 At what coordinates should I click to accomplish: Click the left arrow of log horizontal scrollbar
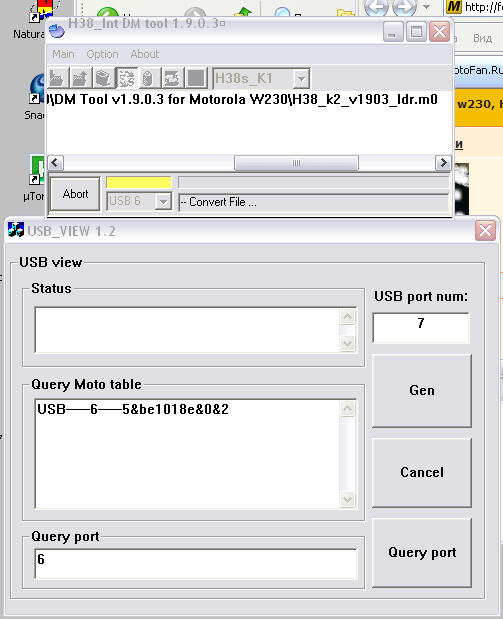coord(55,163)
